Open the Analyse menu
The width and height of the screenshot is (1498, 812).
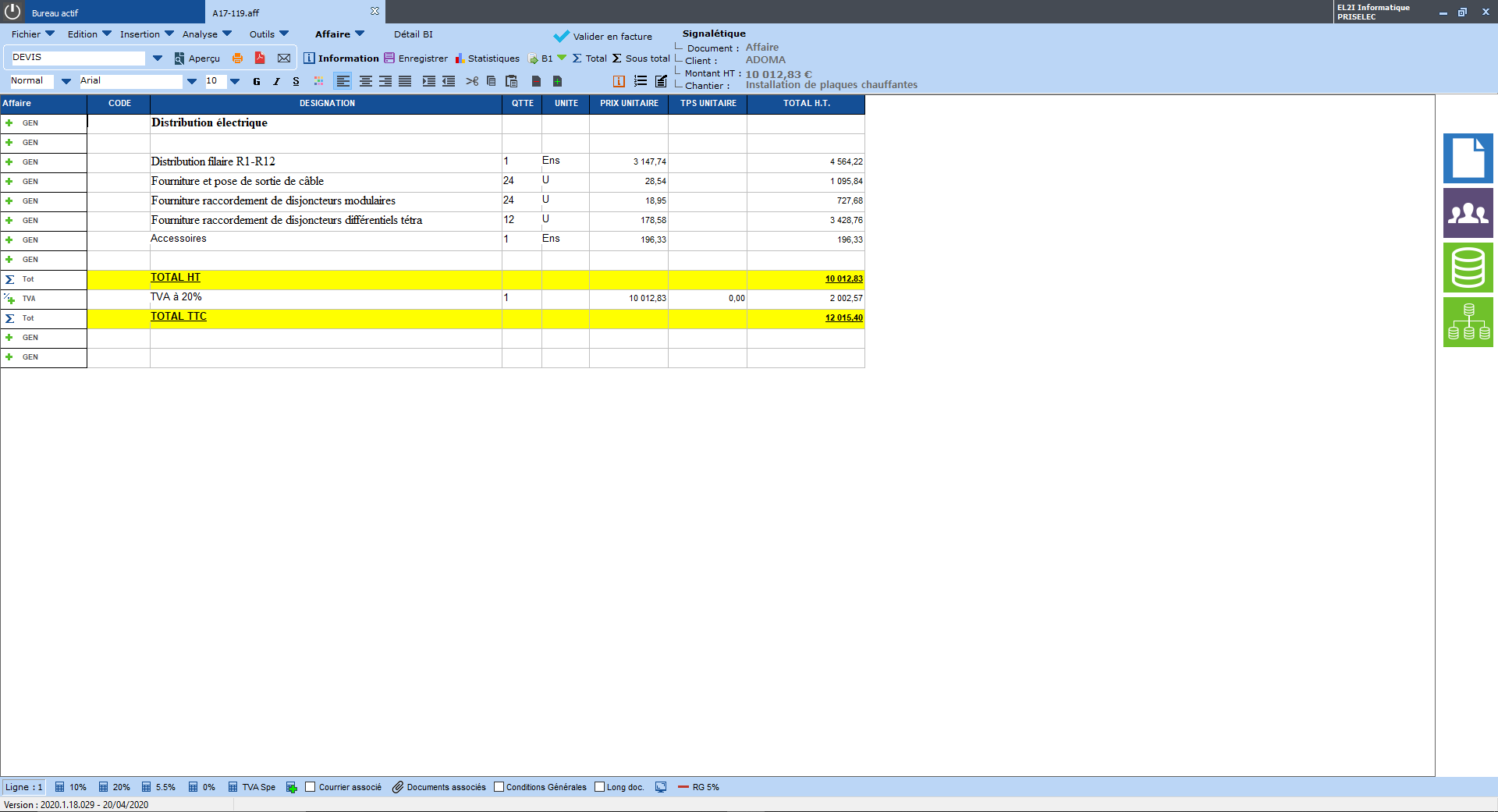point(207,34)
